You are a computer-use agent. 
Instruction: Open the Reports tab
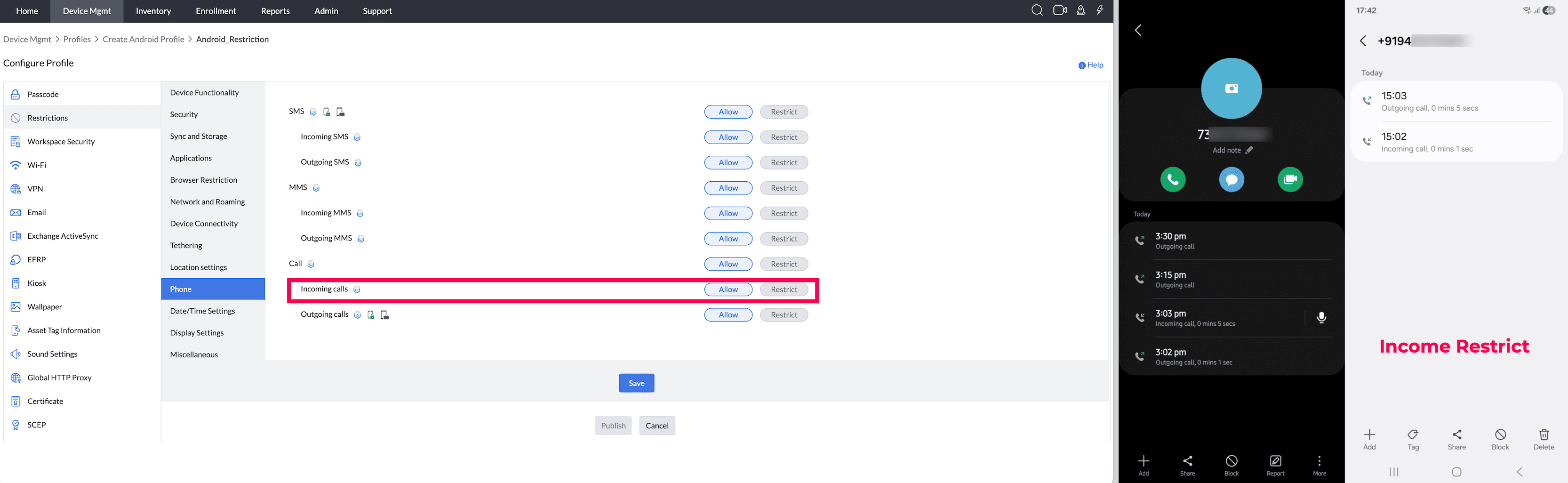pyautogui.click(x=275, y=11)
